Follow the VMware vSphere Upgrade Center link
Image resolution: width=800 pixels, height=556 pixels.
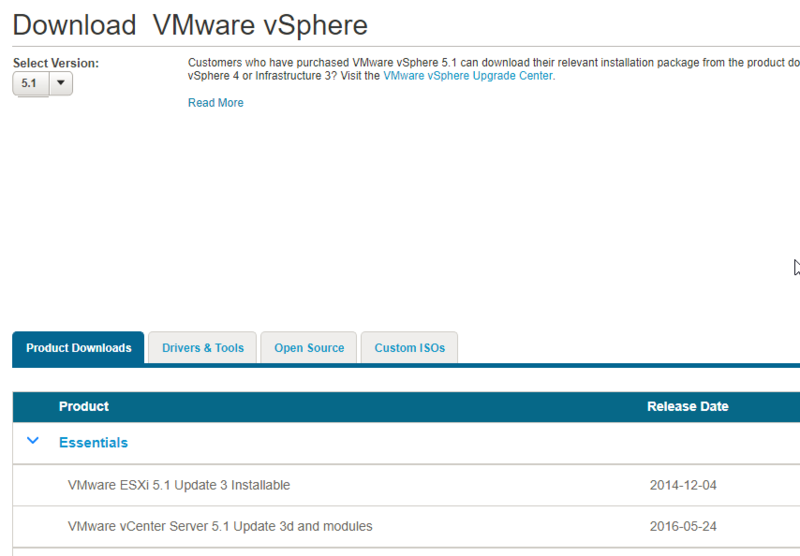[x=467, y=76]
